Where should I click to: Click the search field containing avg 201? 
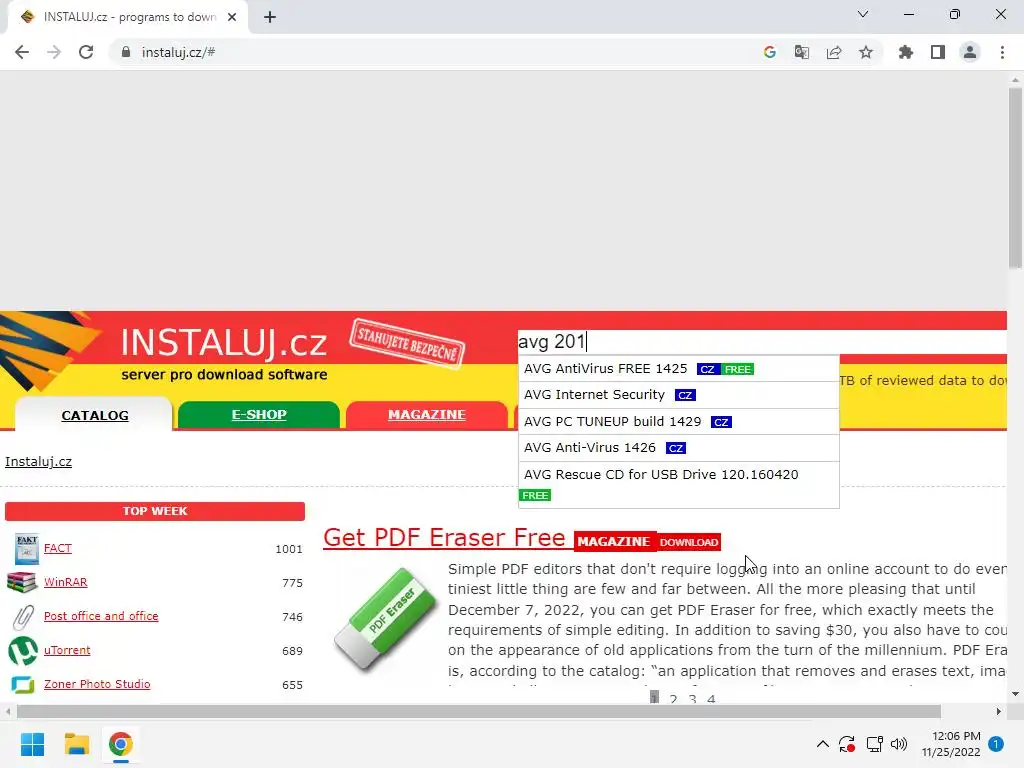click(761, 342)
